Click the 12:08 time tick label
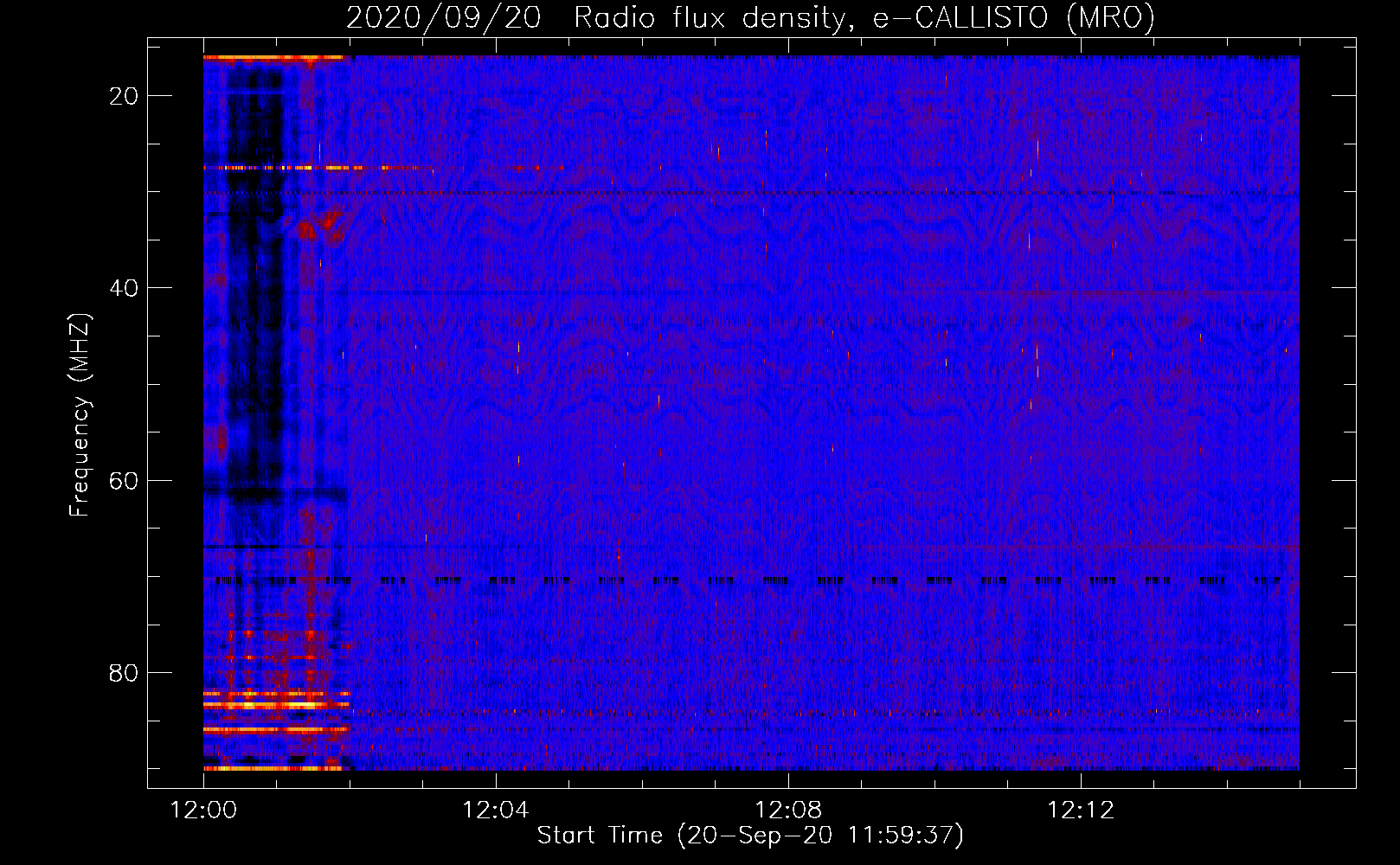This screenshot has width=1400, height=865. [x=788, y=811]
